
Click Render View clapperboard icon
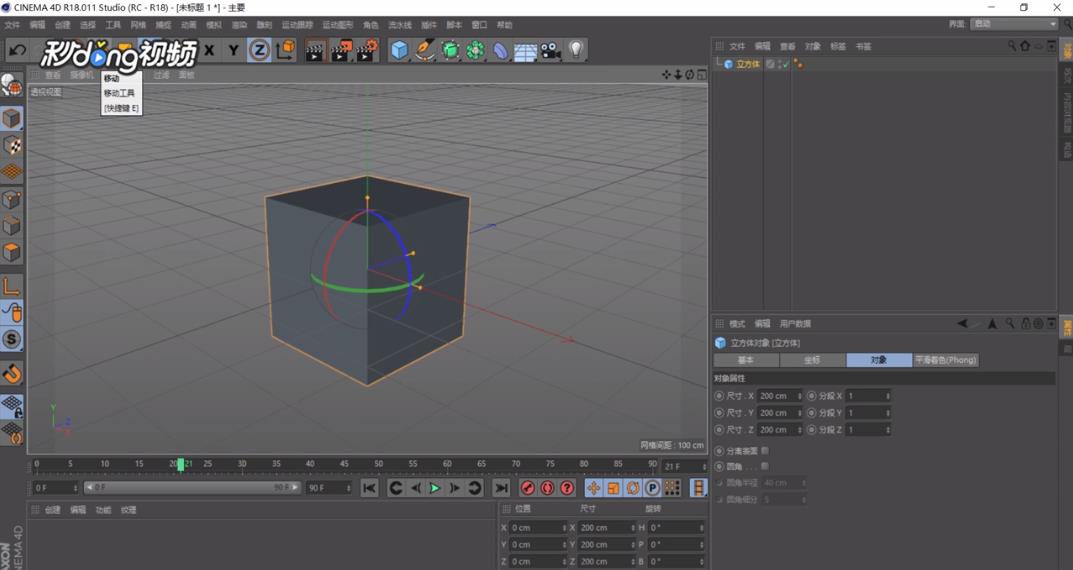pos(315,50)
